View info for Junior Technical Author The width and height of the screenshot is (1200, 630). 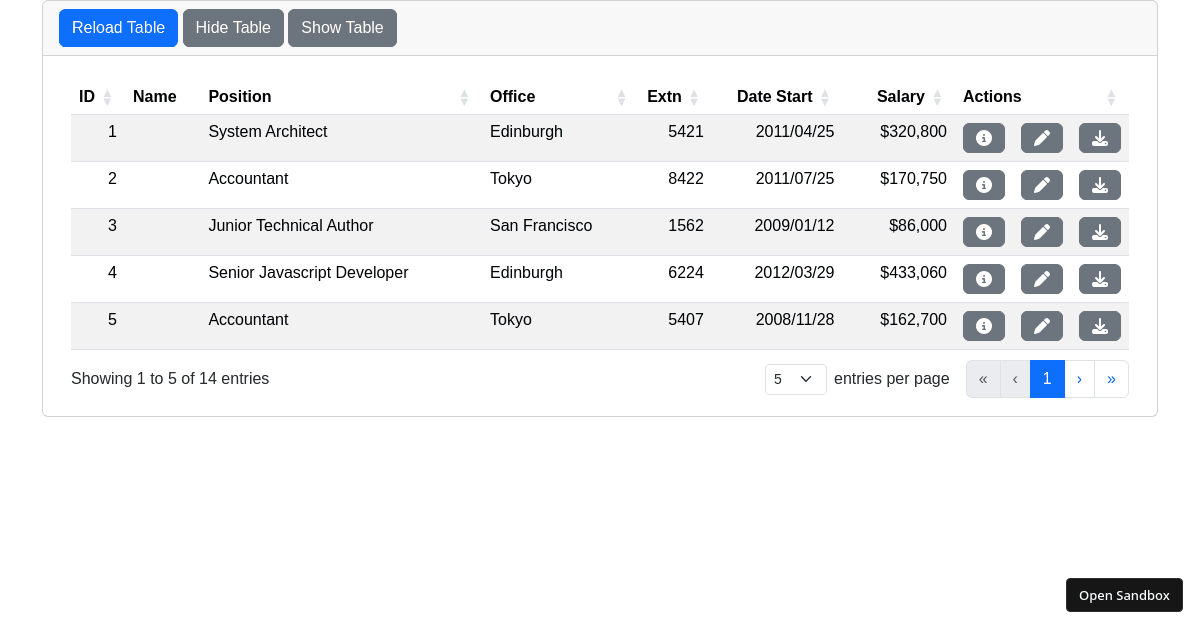tap(984, 232)
